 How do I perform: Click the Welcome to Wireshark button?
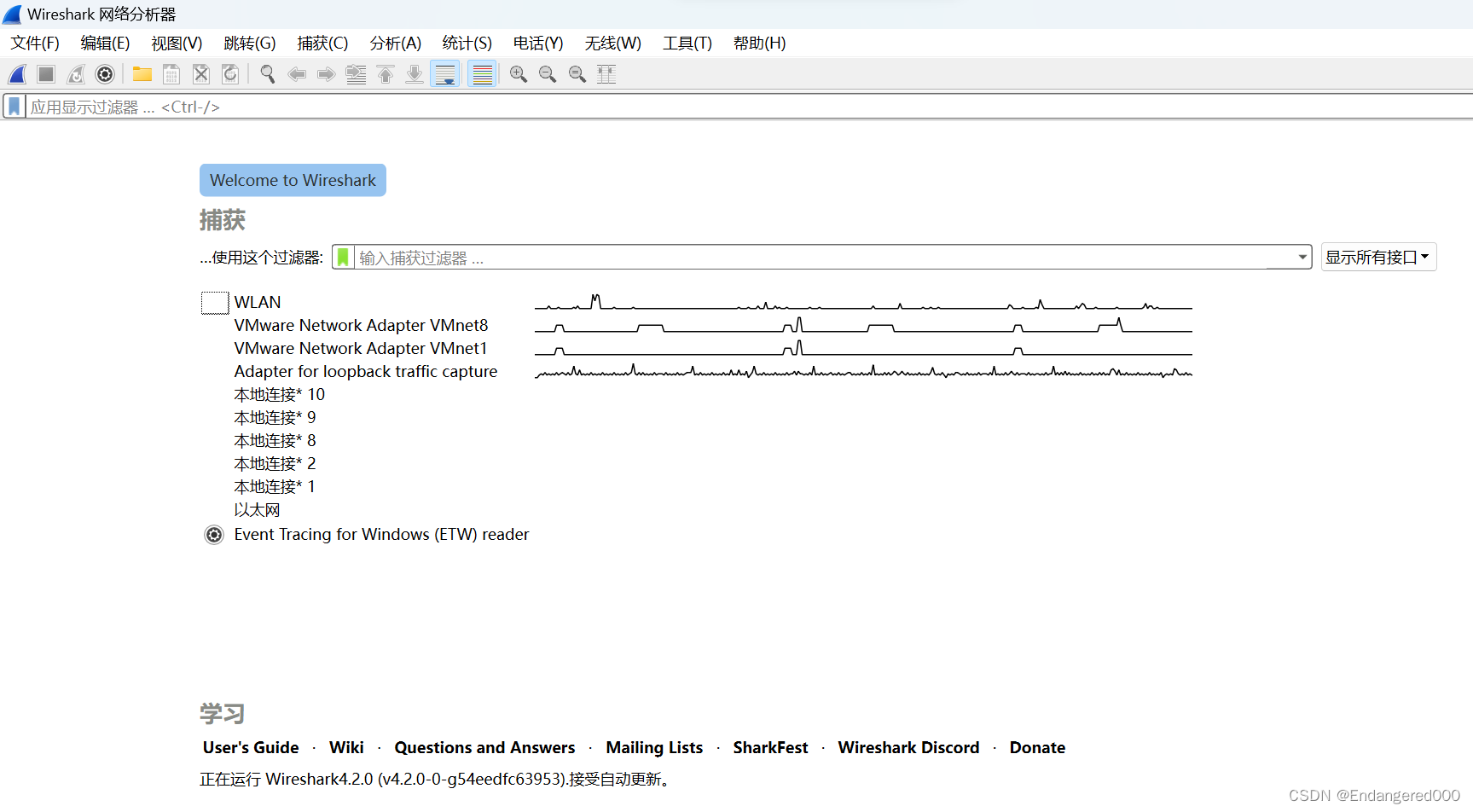tap(293, 180)
